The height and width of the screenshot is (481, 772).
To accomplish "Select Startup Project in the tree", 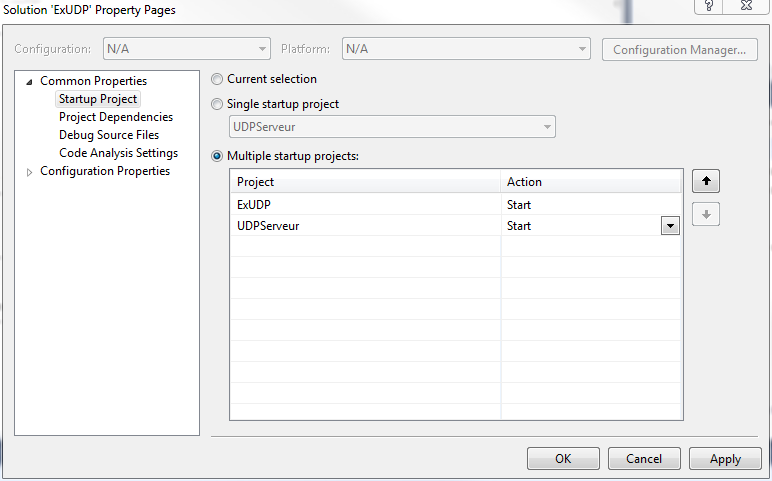I will click(x=98, y=99).
